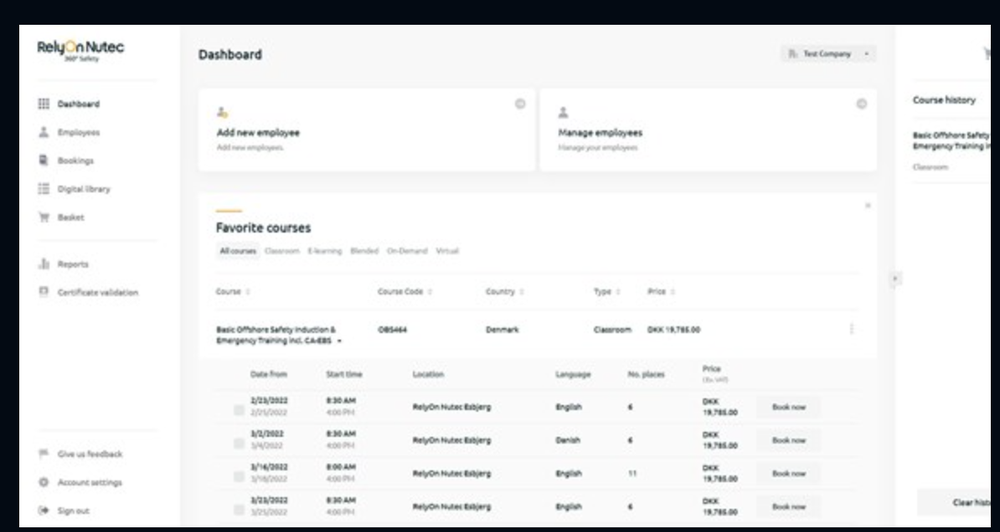Screen dimensions: 1000x532
Task: Sort by the Course Code column
Action: click(x=405, y=292)
